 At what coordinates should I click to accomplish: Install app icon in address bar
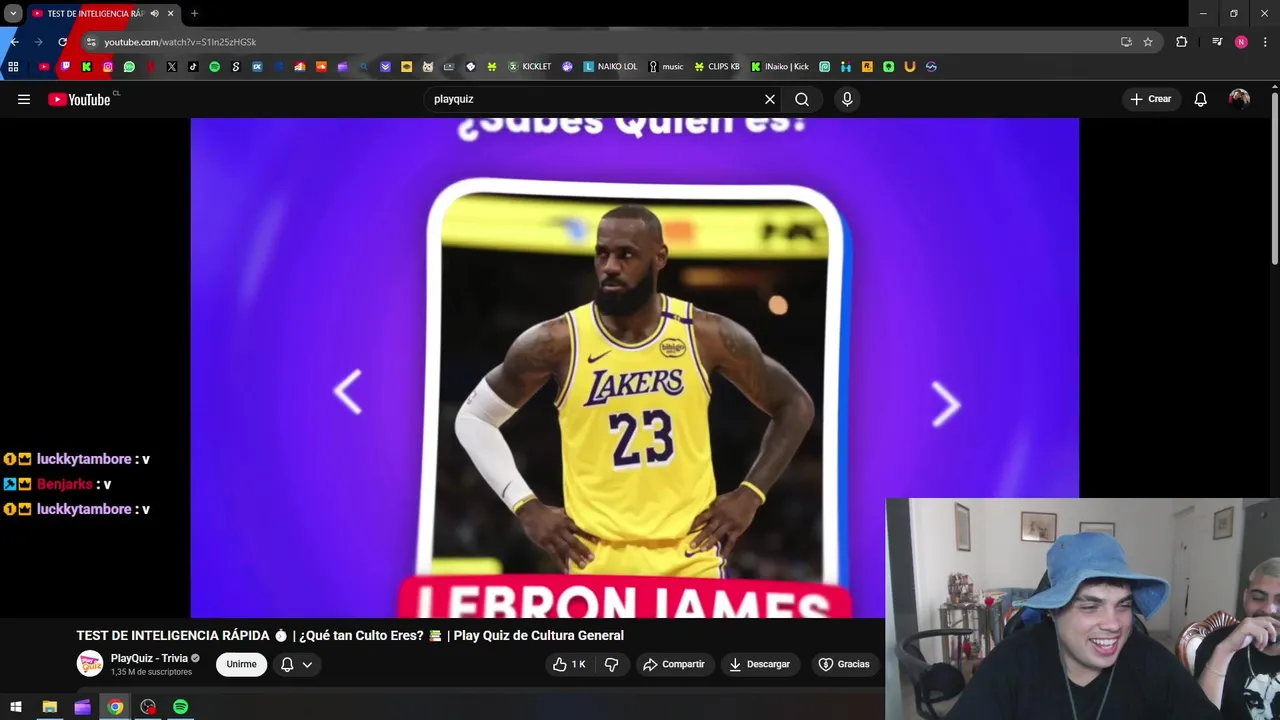[x=1126, y=42]
